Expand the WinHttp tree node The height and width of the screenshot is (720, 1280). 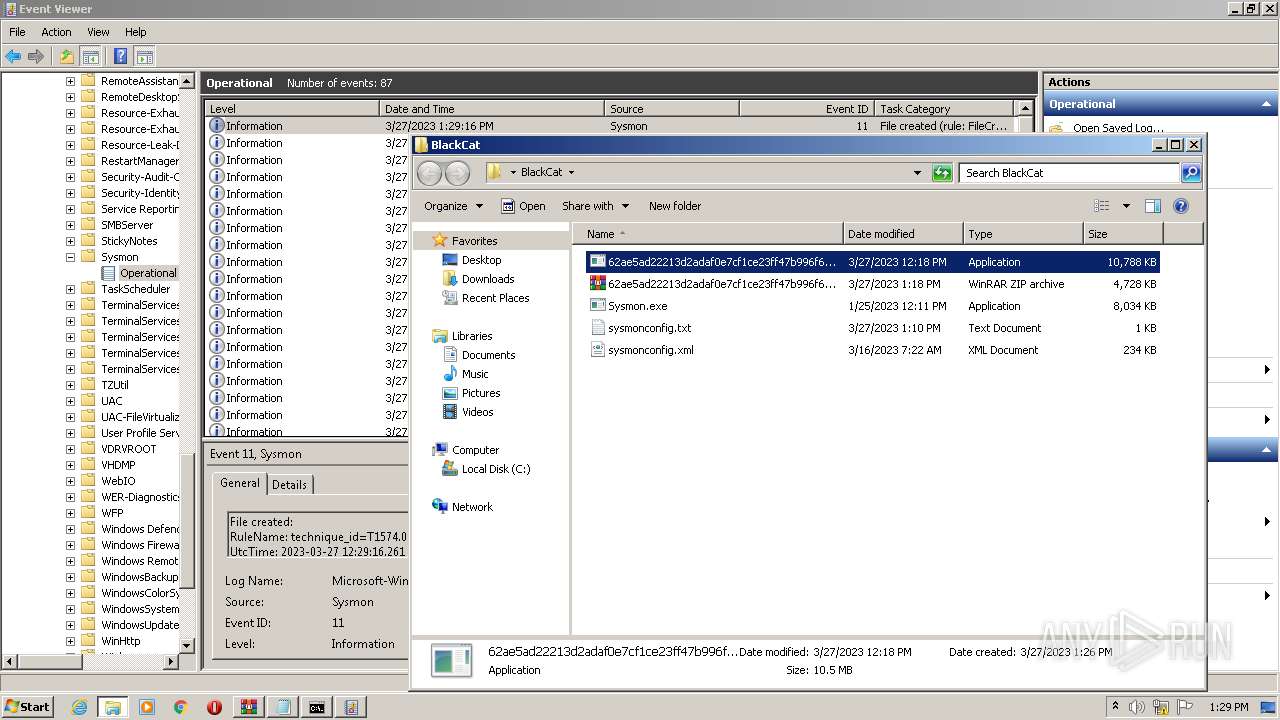[x=70, y=641]
